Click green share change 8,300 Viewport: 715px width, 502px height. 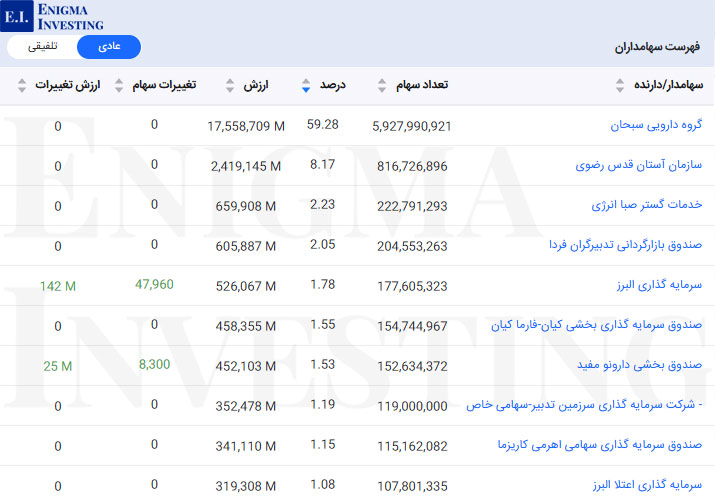click(x=154, y=364)
